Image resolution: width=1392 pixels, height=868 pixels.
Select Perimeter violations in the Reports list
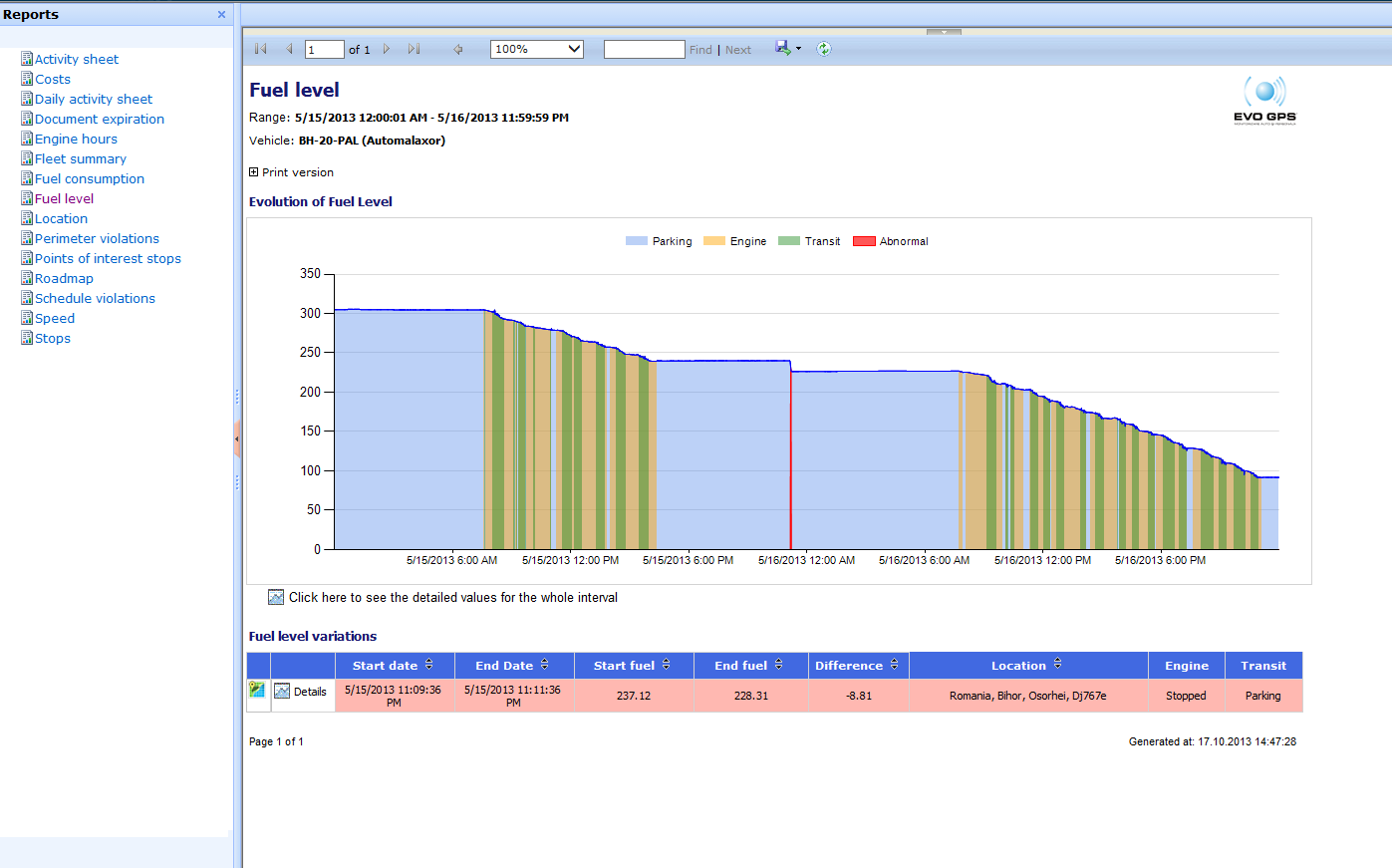(97, 238)
